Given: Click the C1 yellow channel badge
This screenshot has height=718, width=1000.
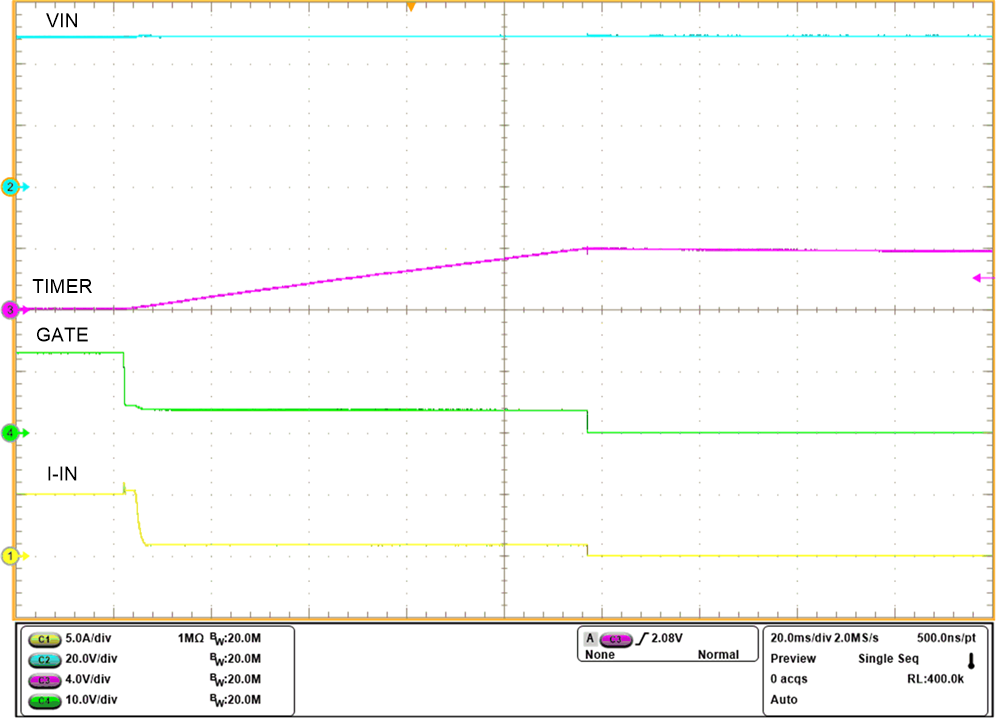Looking at the screenshot, I should click(x=43, y=638).
